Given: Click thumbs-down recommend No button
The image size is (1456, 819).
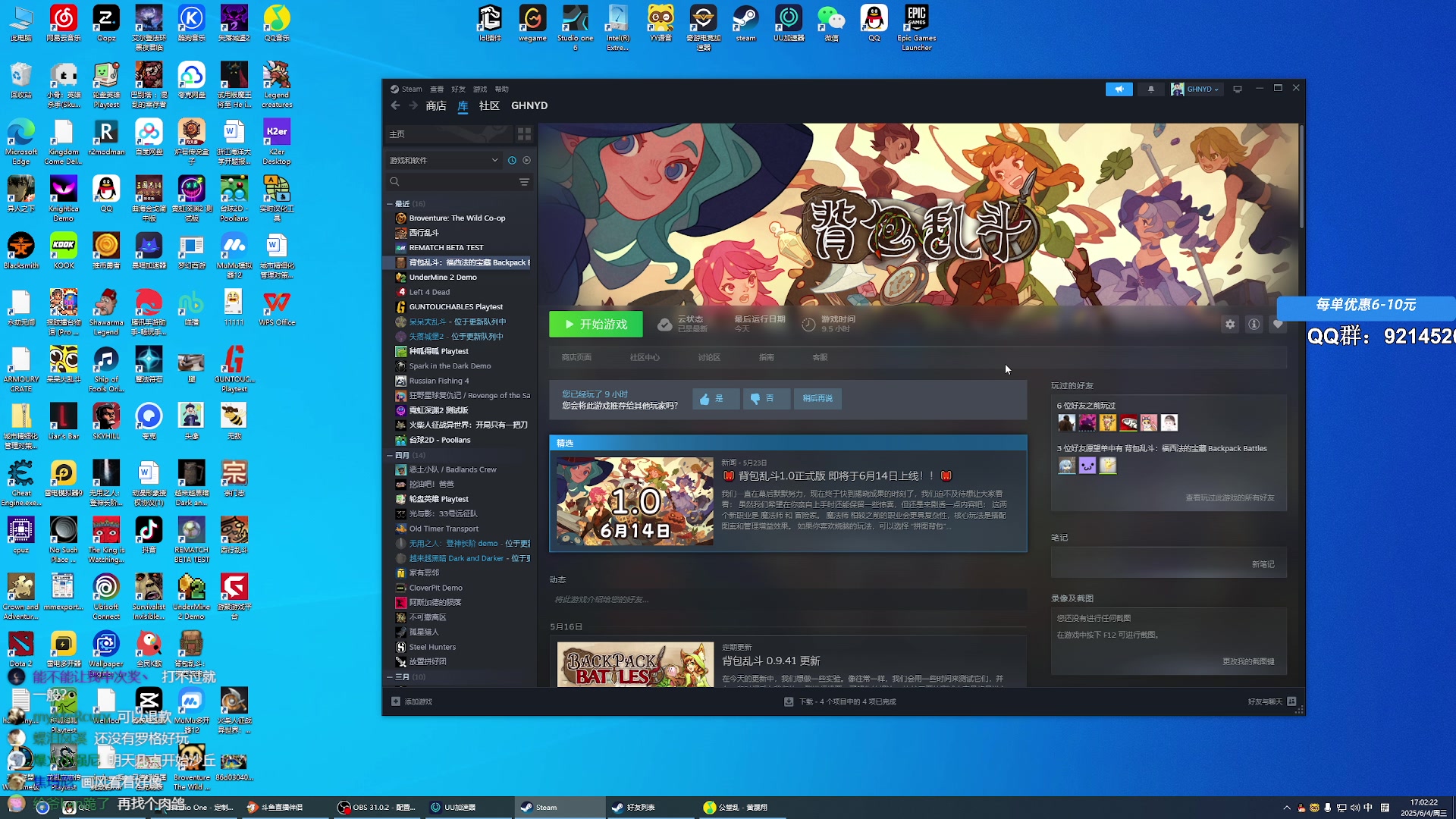Looking at the screenshot, I should (x=766, y=399).
